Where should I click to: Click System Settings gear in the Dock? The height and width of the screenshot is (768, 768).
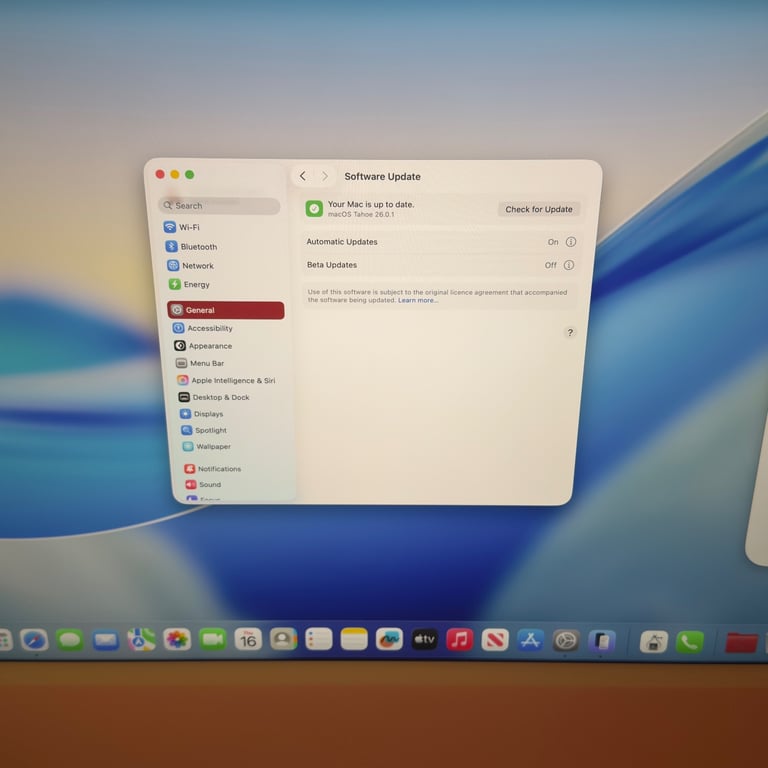(566, 640)
